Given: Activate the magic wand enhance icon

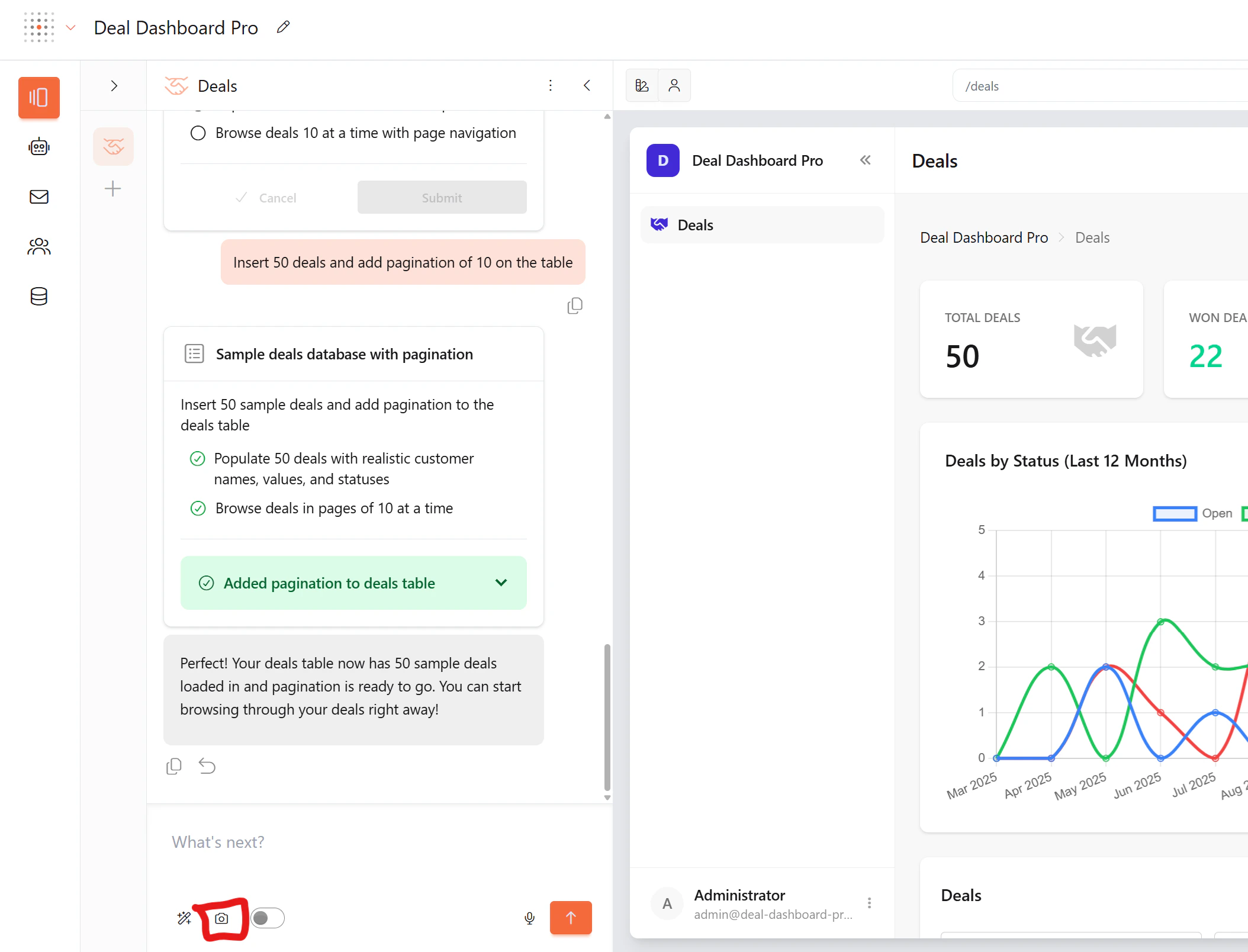Looking at the screenshot, I should tap(184, 918).
